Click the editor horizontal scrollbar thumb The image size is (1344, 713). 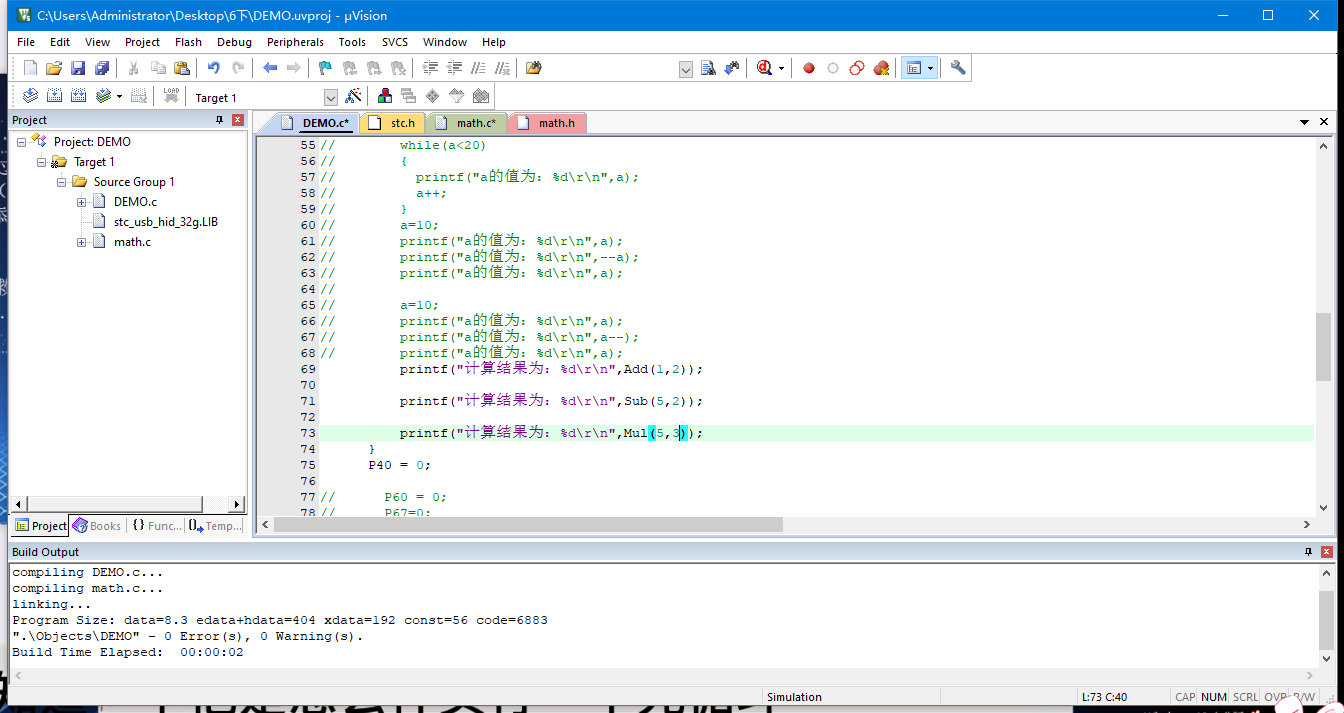528,525
